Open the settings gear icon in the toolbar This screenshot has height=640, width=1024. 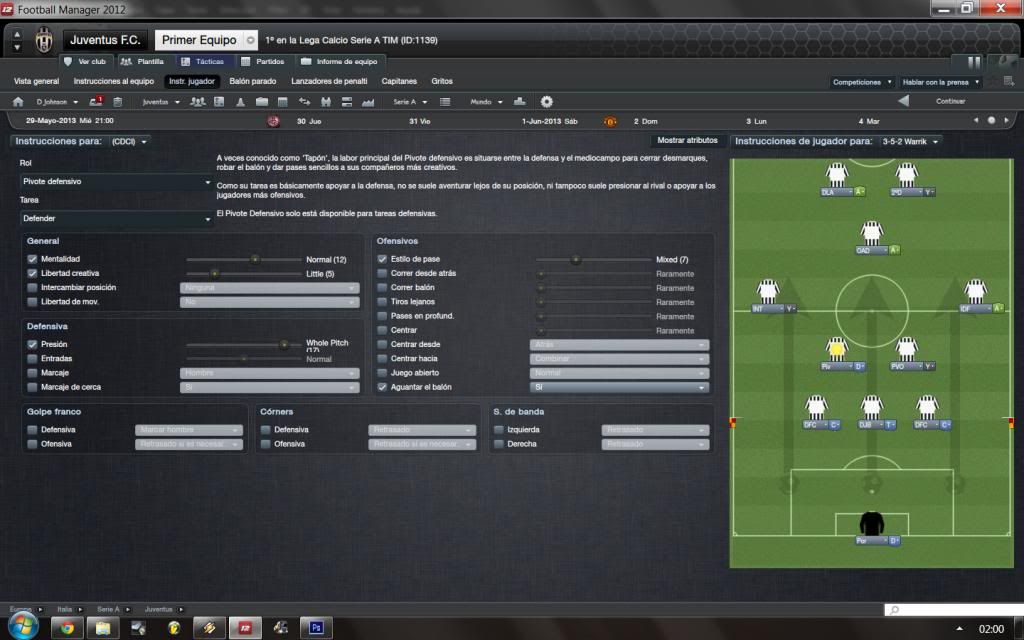click(547, 102)
